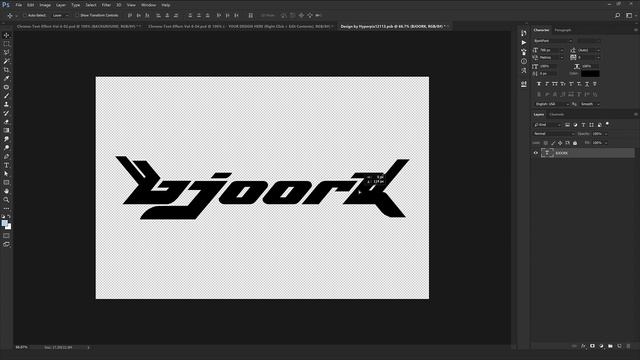
Task: Open the English: USA language dropdown
Action: 552,104
